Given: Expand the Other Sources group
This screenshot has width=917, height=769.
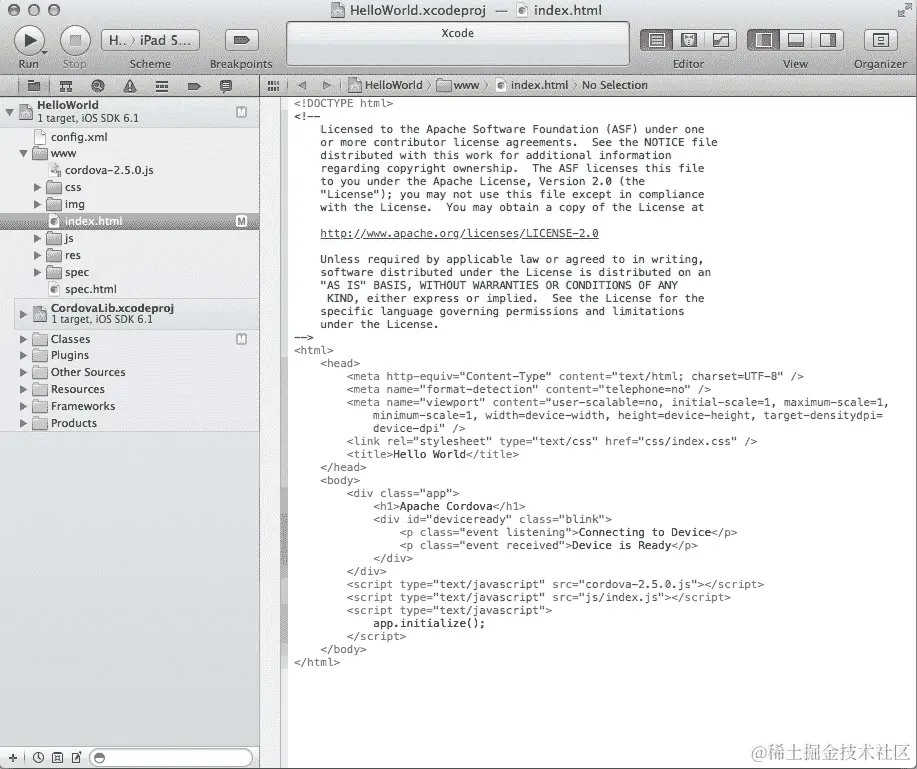Looking at the screenshot, I should 23,373.
